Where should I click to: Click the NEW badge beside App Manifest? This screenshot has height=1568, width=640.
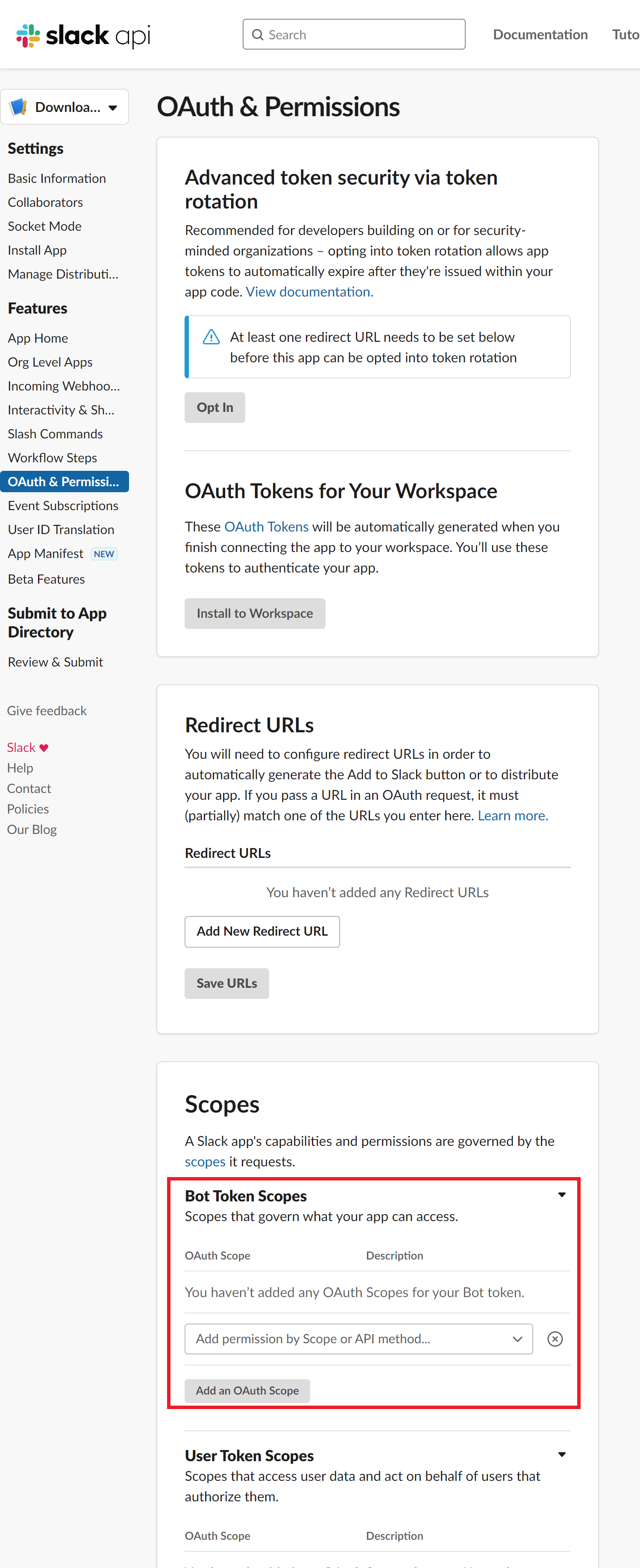[104, 554]
